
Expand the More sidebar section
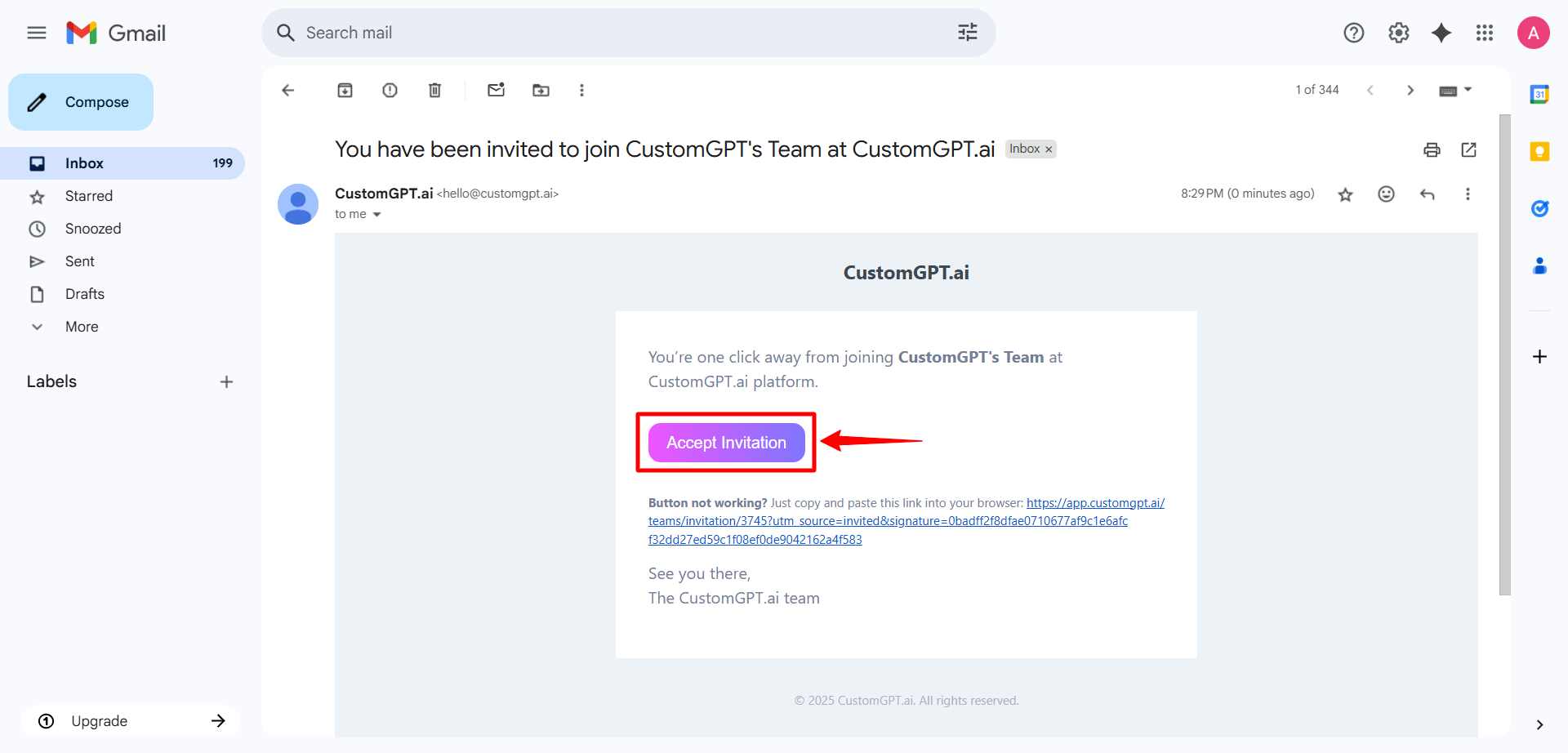point(82,327)
